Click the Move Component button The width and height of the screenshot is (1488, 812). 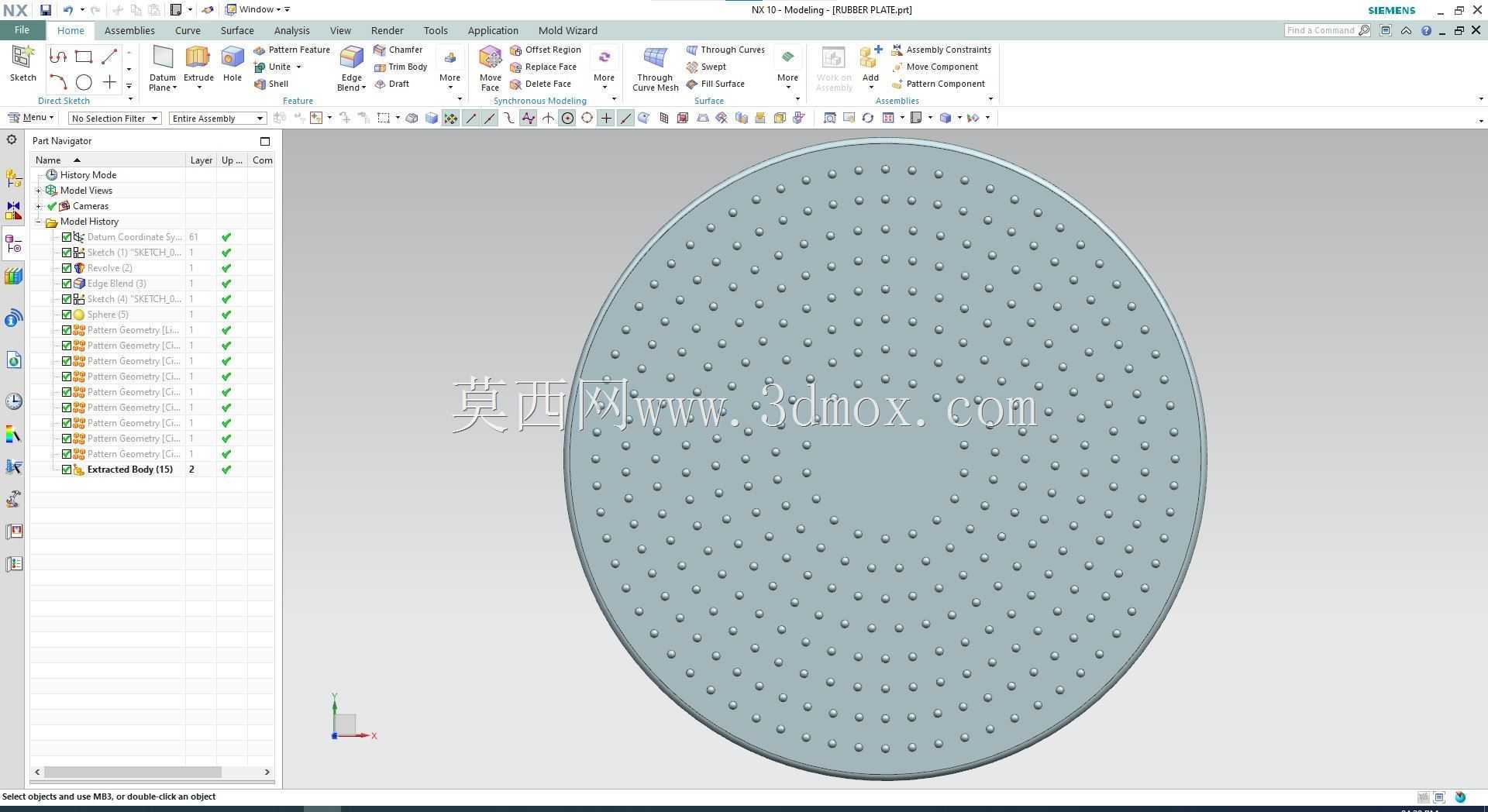(935, 67)
